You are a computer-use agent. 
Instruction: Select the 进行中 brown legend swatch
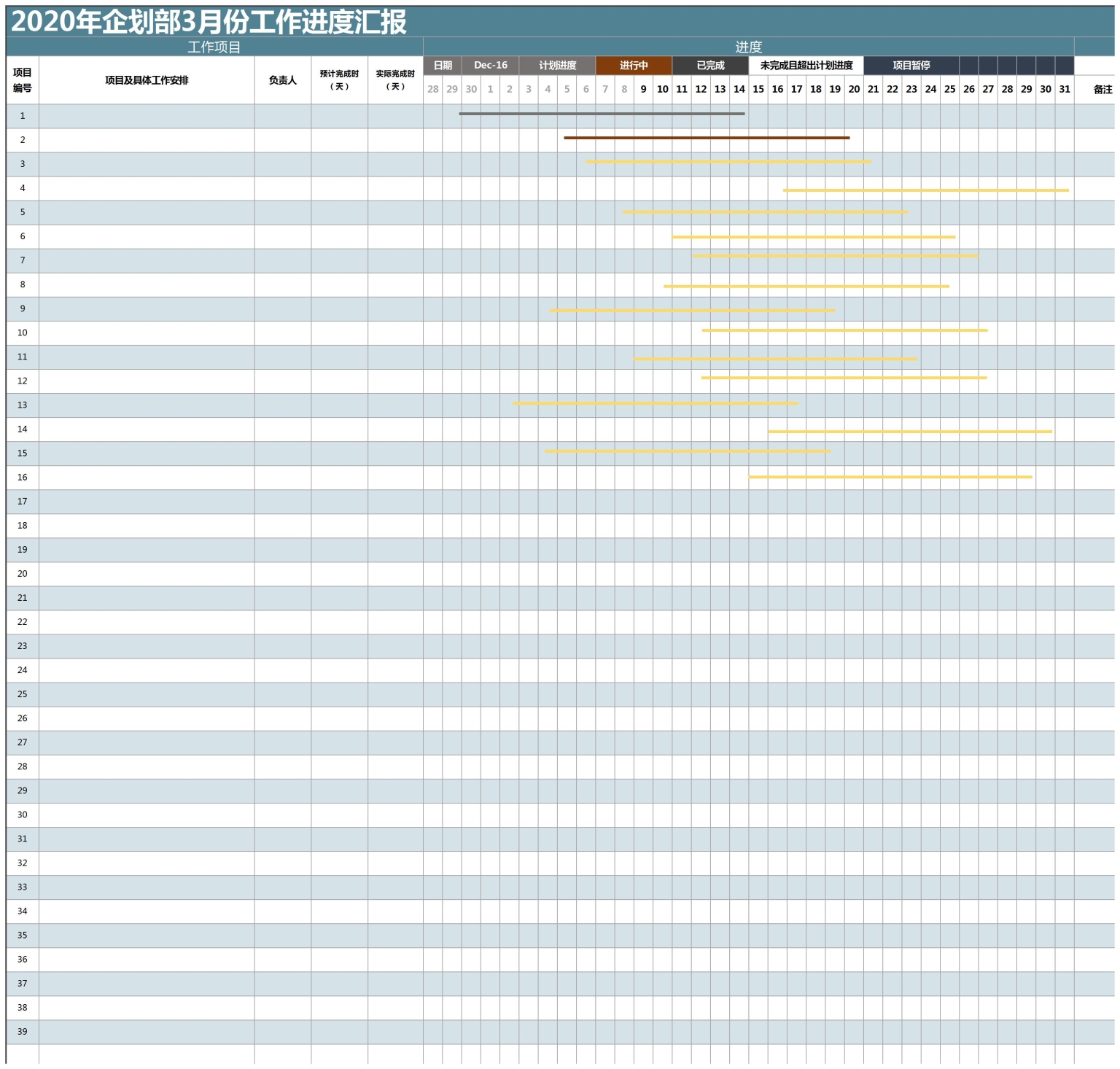click(634, 66)
